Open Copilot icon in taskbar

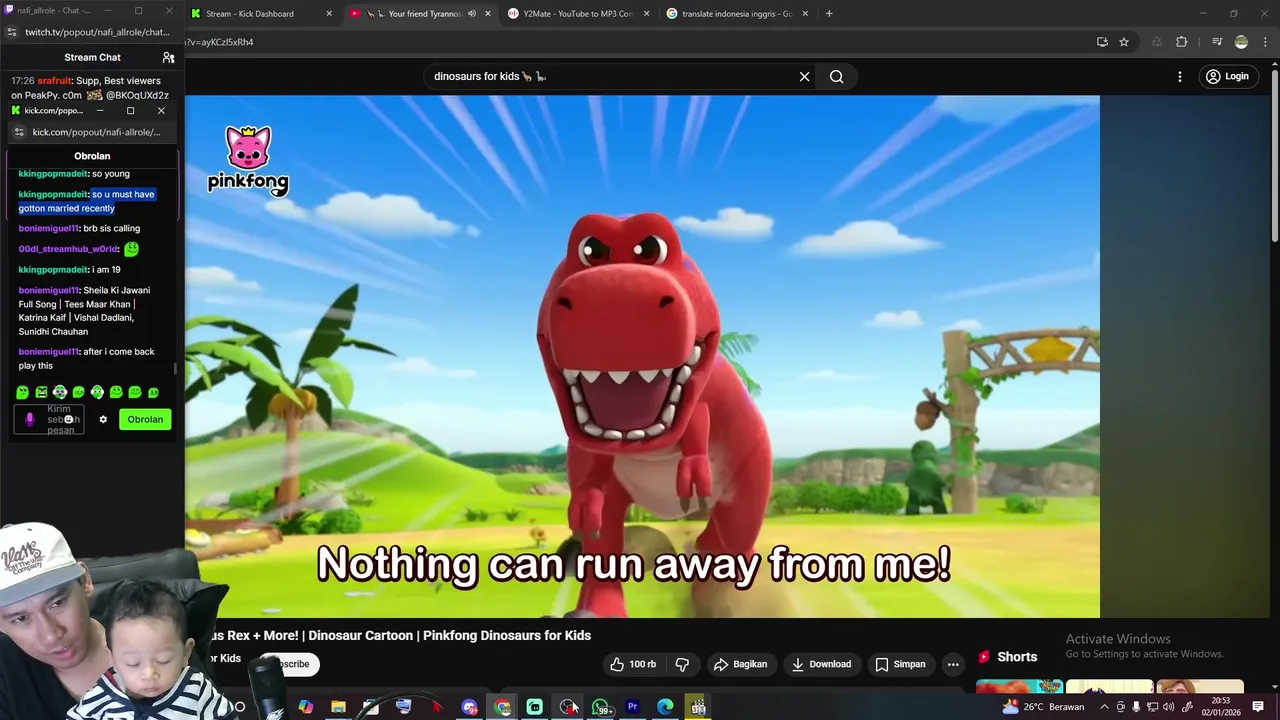click(305, 707)
